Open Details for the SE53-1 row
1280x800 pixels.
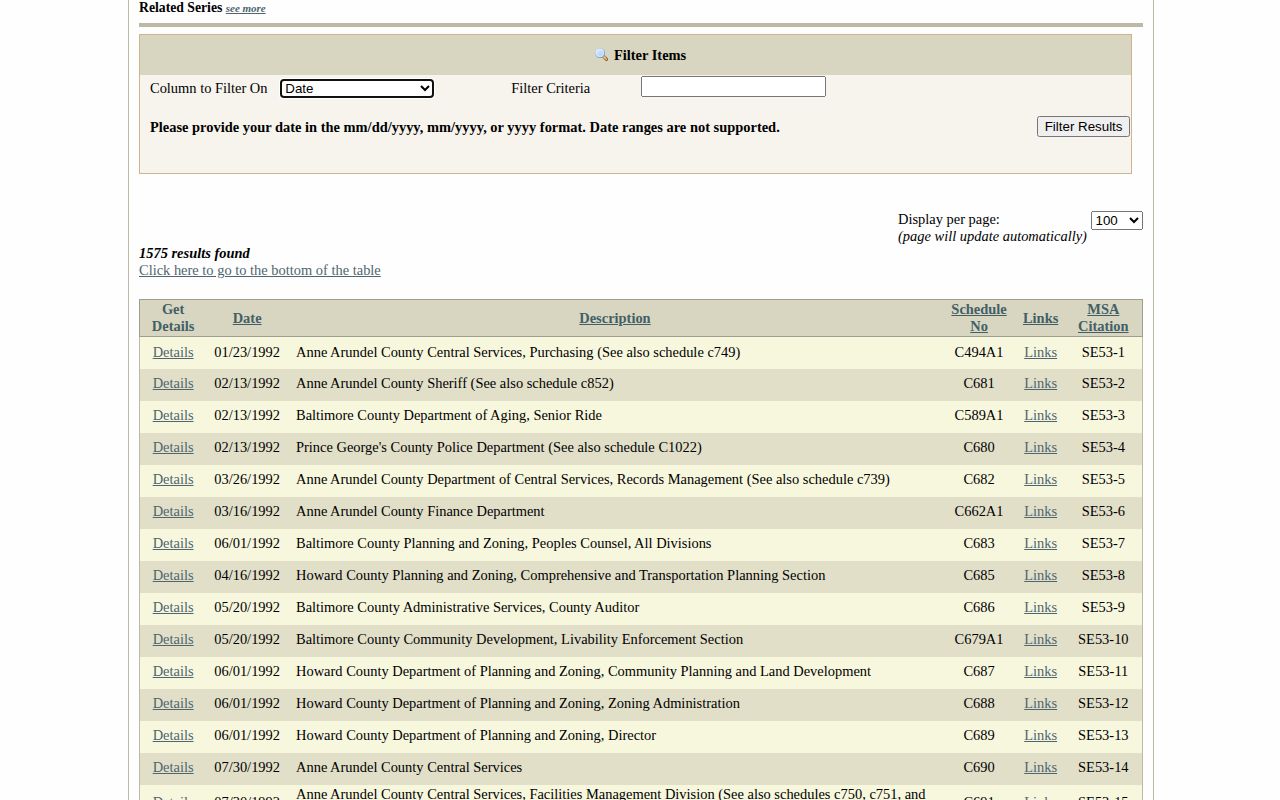coord(173,352)
